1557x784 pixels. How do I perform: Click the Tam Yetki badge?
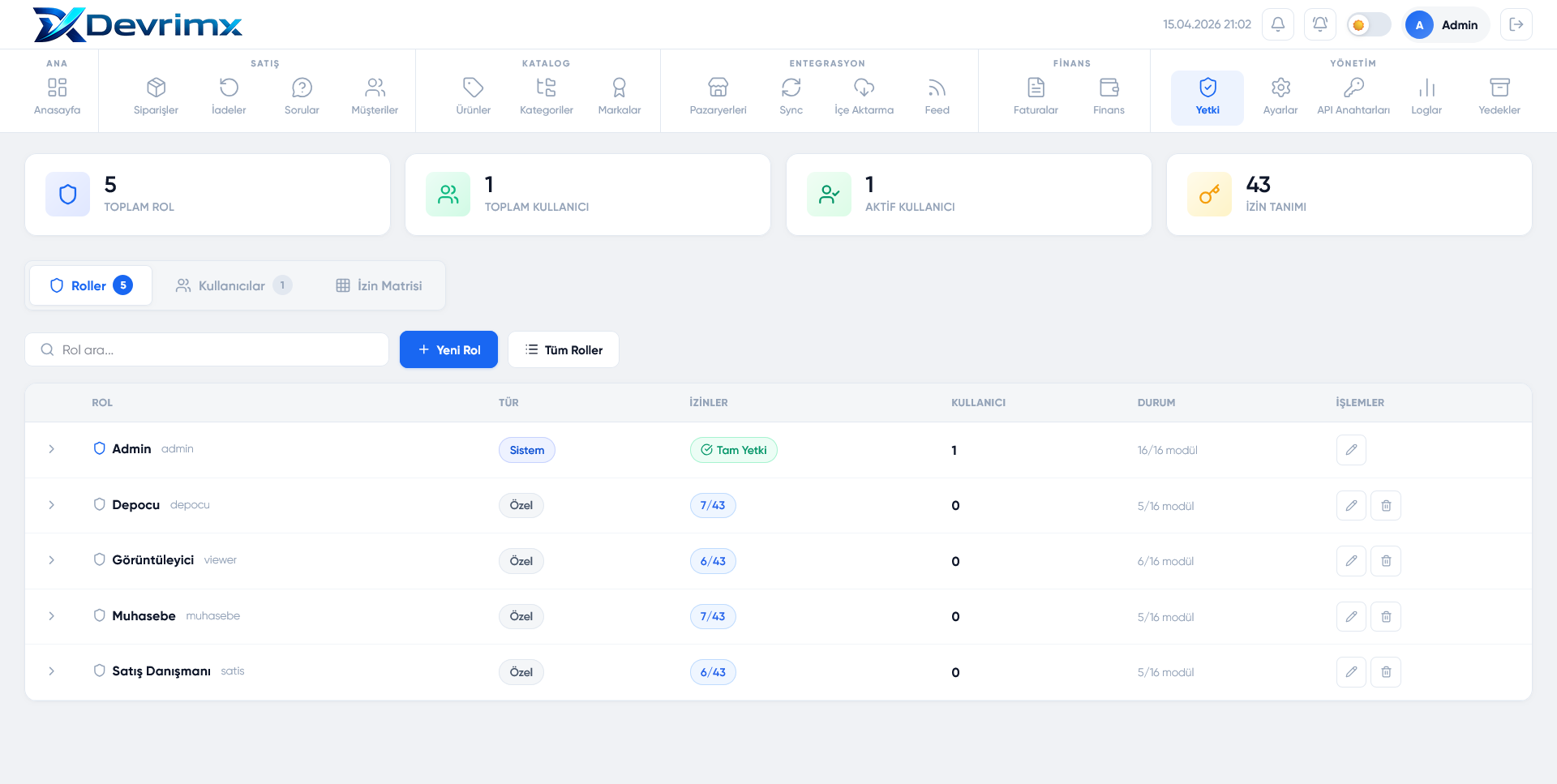click(x=734, y=450)
